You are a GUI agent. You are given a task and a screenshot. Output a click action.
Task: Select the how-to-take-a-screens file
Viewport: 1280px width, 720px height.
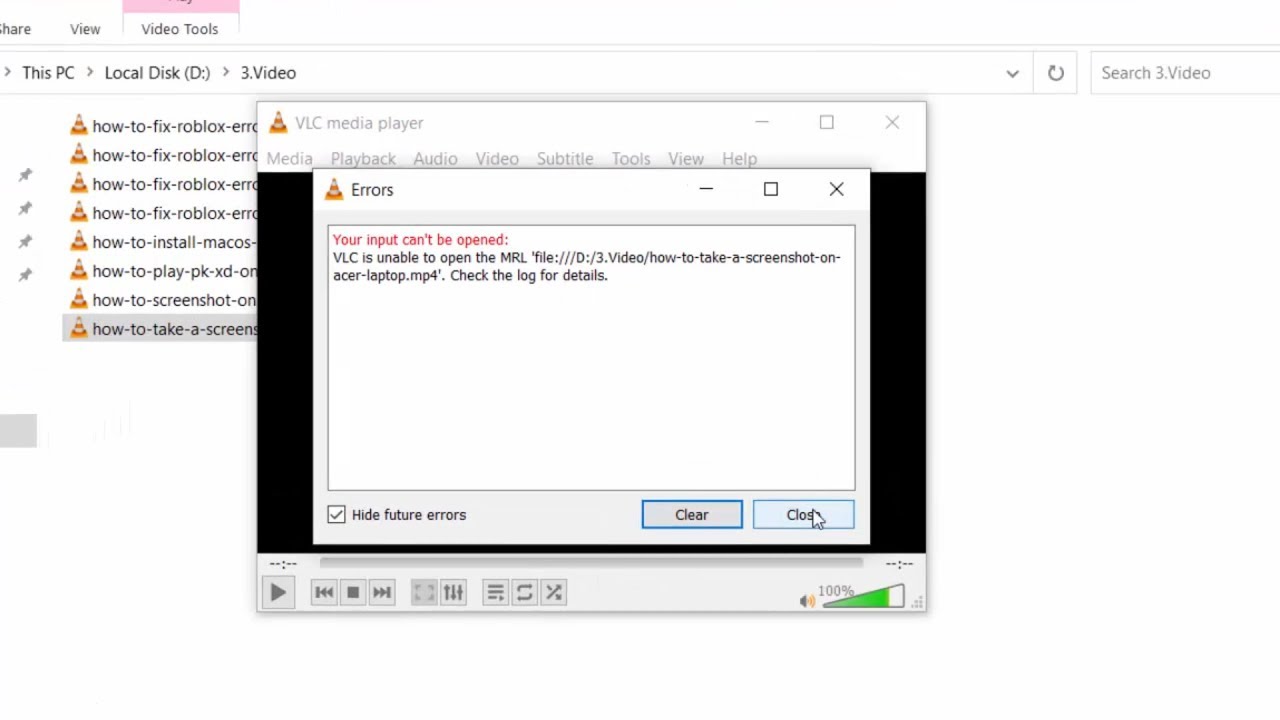pos(160,329)
